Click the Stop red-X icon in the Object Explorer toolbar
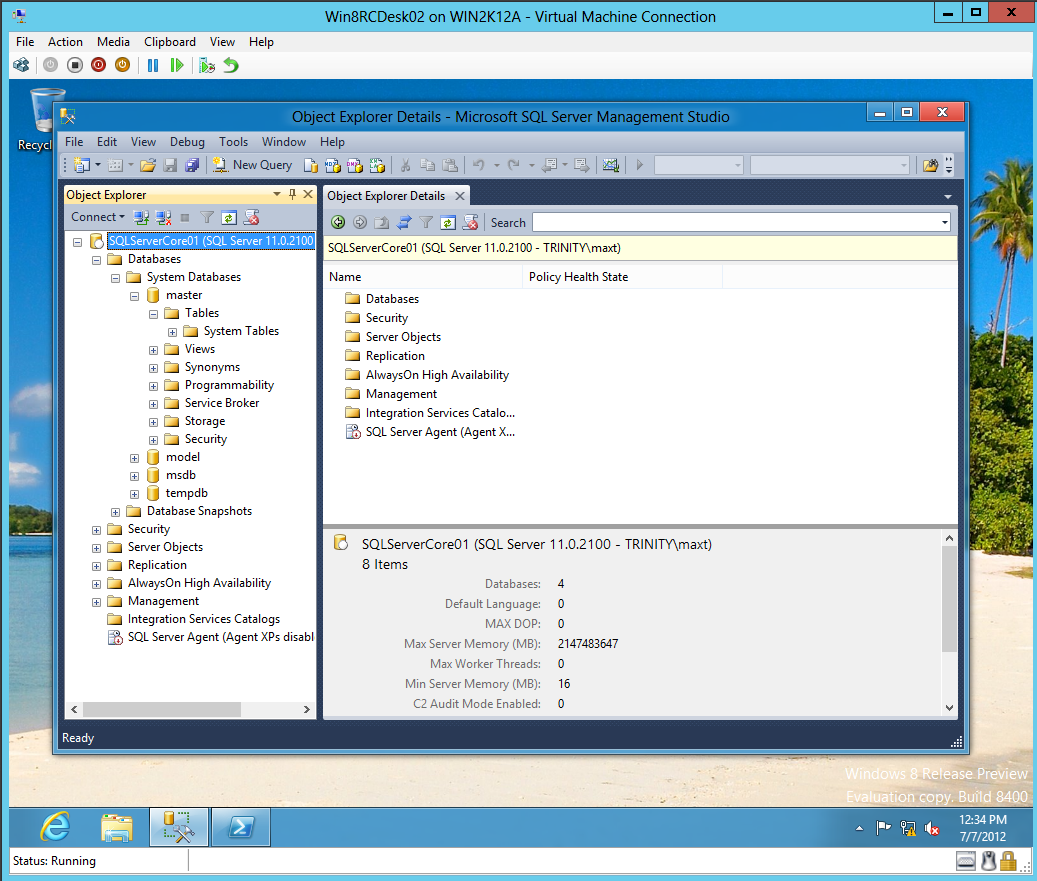The width and height of the screenshot is (1037, 881). pyautogui.click(x=251, y=217)
